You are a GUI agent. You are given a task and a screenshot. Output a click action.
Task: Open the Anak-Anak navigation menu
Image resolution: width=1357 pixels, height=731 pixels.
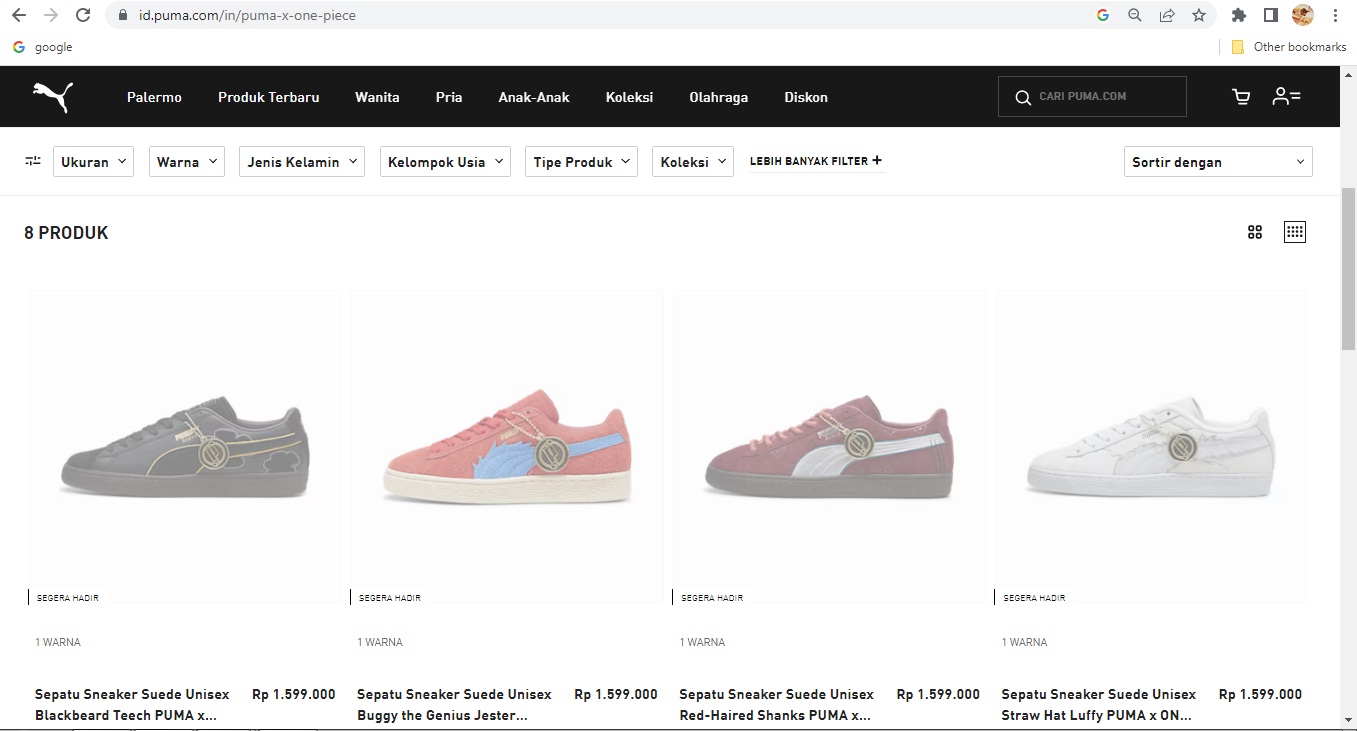pyautogui.click(x=534, y=97)
